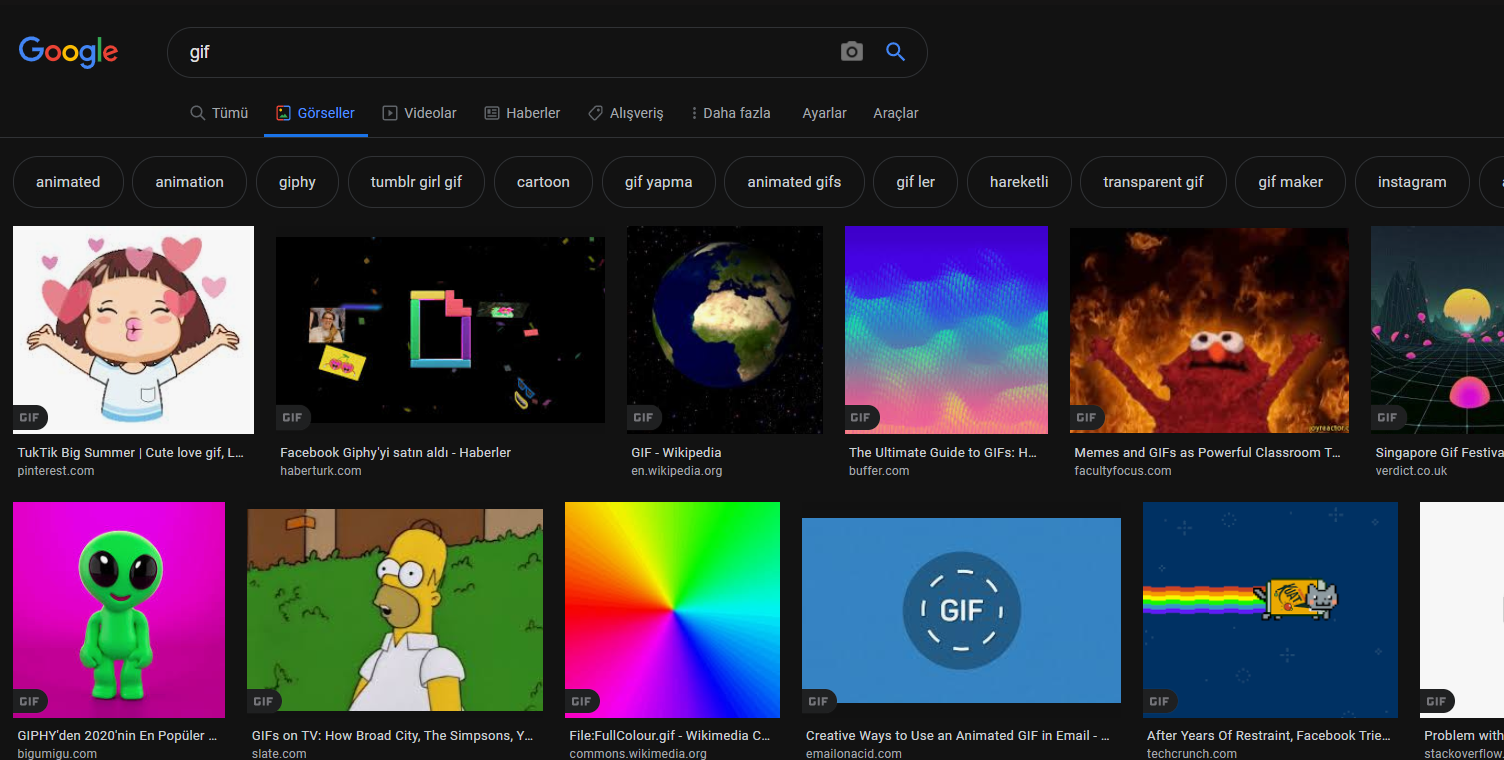Click the haberturk.com source text
Viewport: 1504px width, 760px height.
tap(320, 471)
